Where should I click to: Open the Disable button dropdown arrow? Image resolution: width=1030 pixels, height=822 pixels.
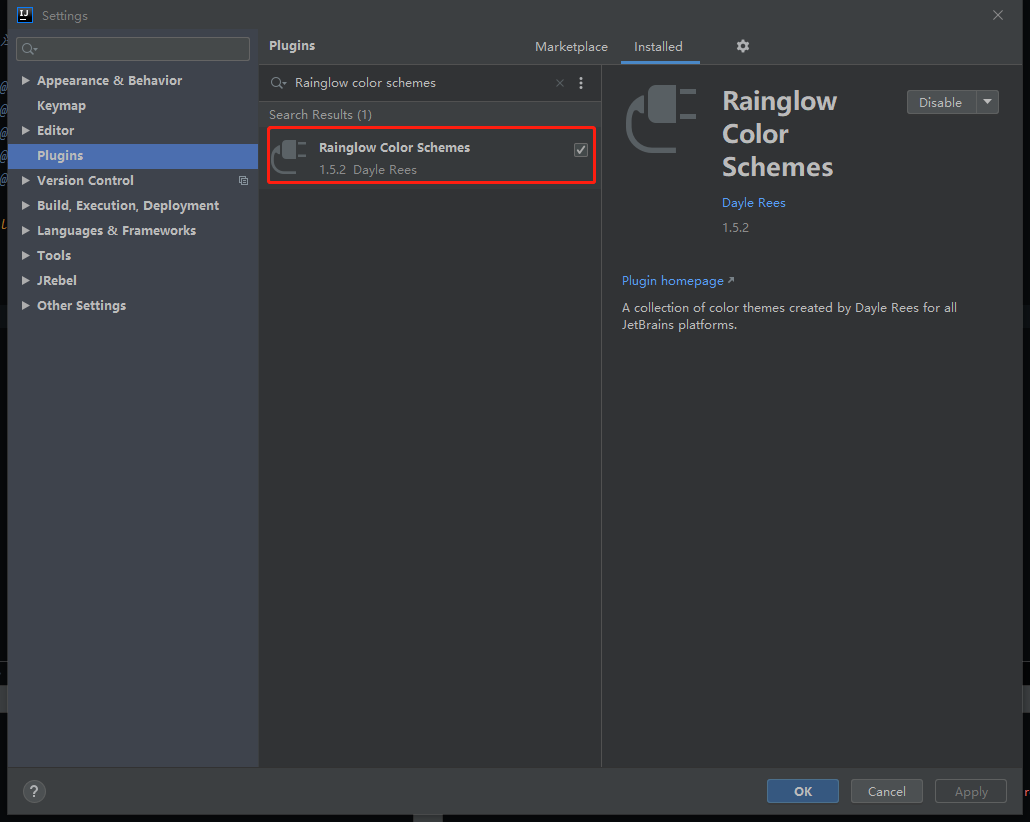click(987, 102)
